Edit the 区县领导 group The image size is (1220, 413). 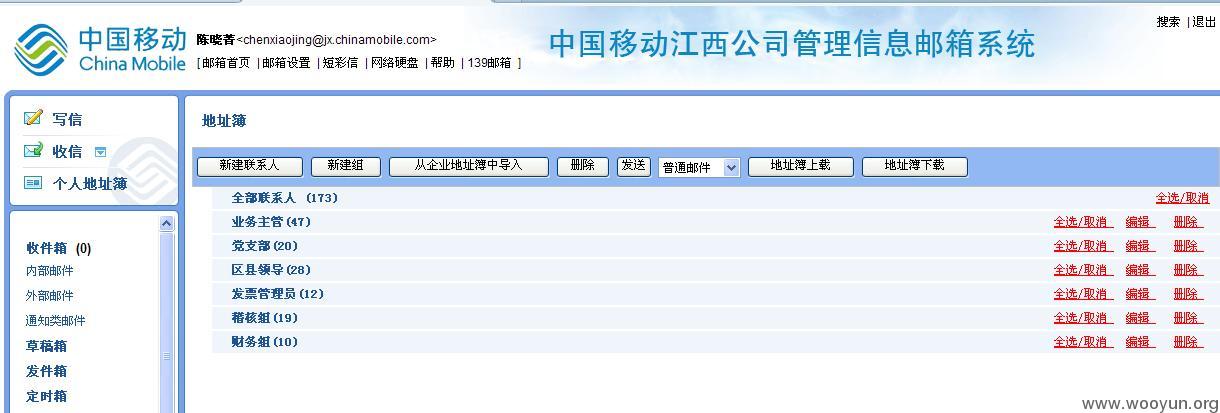[1138, 270]
